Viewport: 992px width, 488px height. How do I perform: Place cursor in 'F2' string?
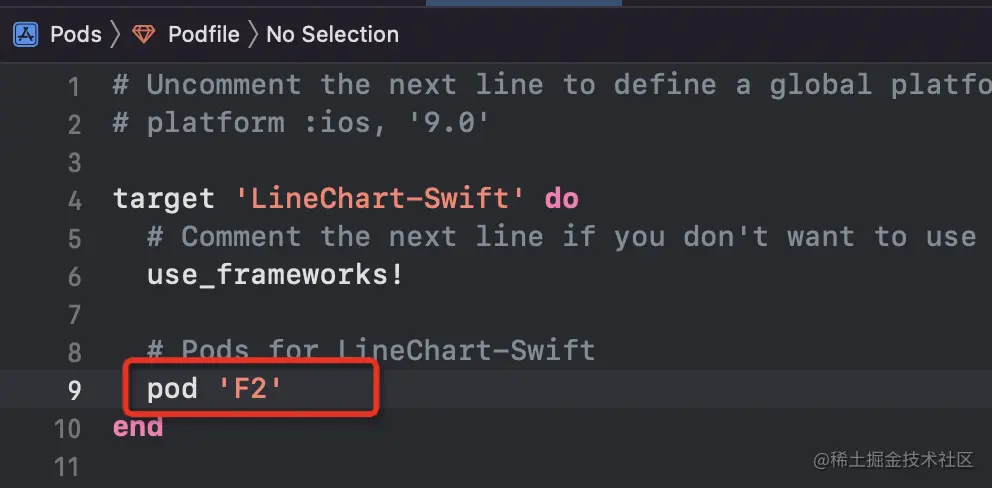[x=250, y=389]
